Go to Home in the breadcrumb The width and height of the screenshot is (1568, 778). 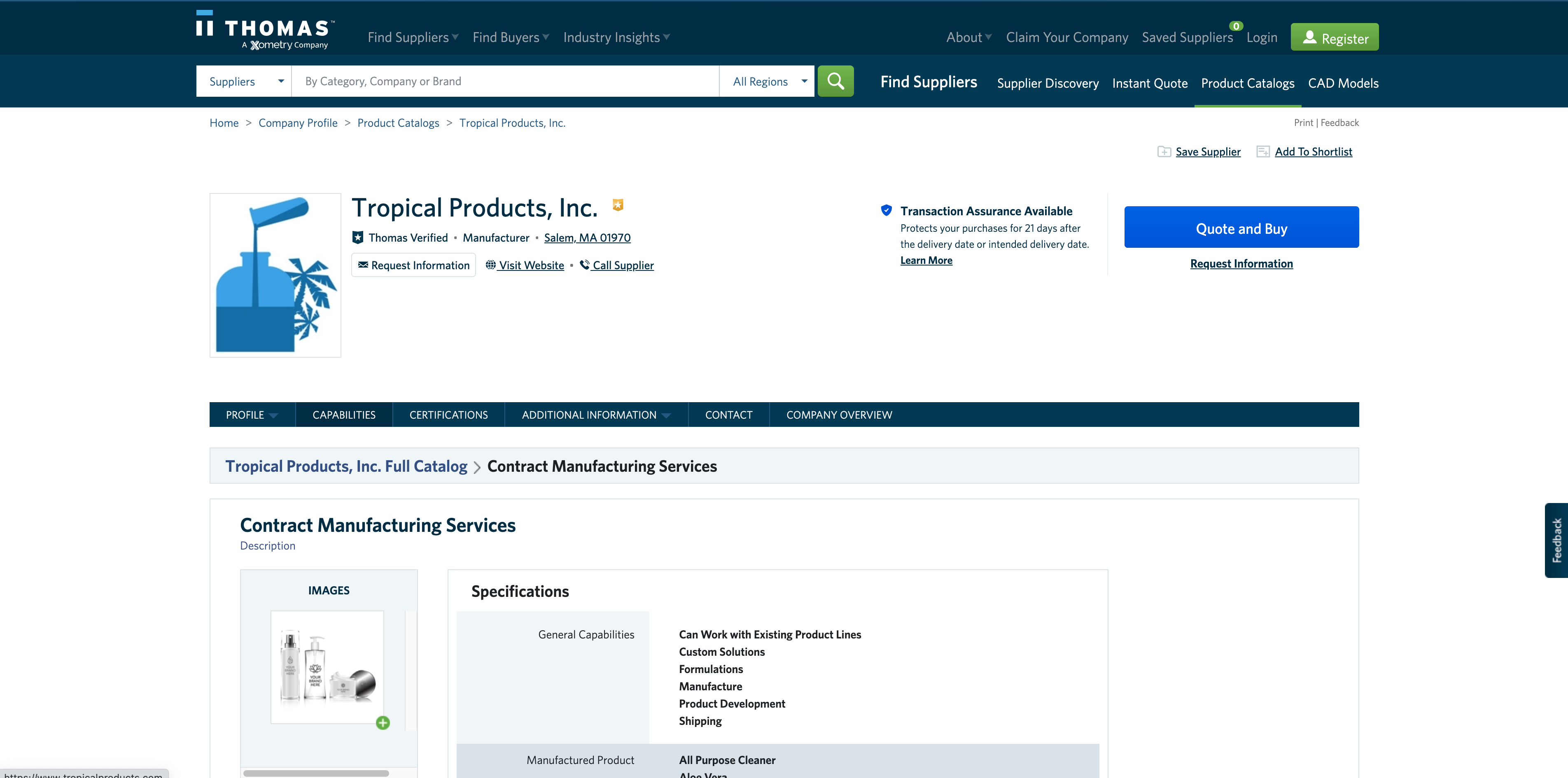(x=224, y=123)
